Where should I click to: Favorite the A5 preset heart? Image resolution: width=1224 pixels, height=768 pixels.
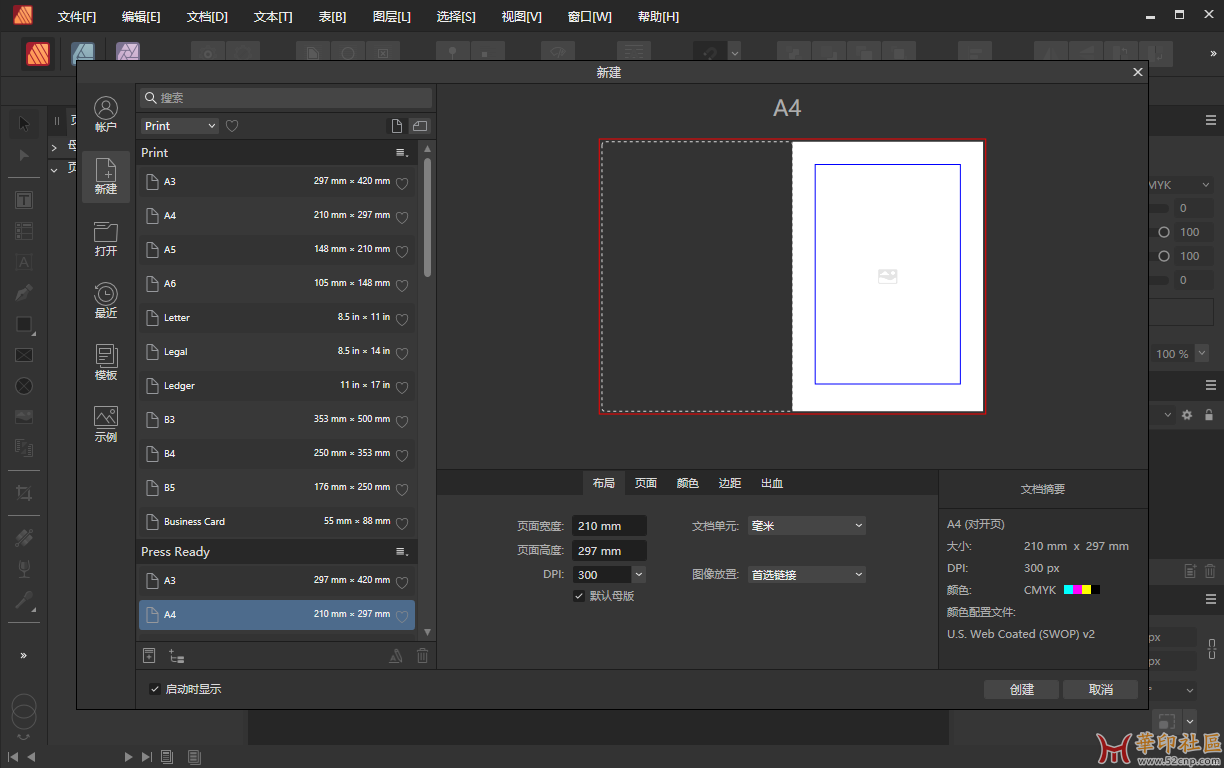[x=402, y=251]
